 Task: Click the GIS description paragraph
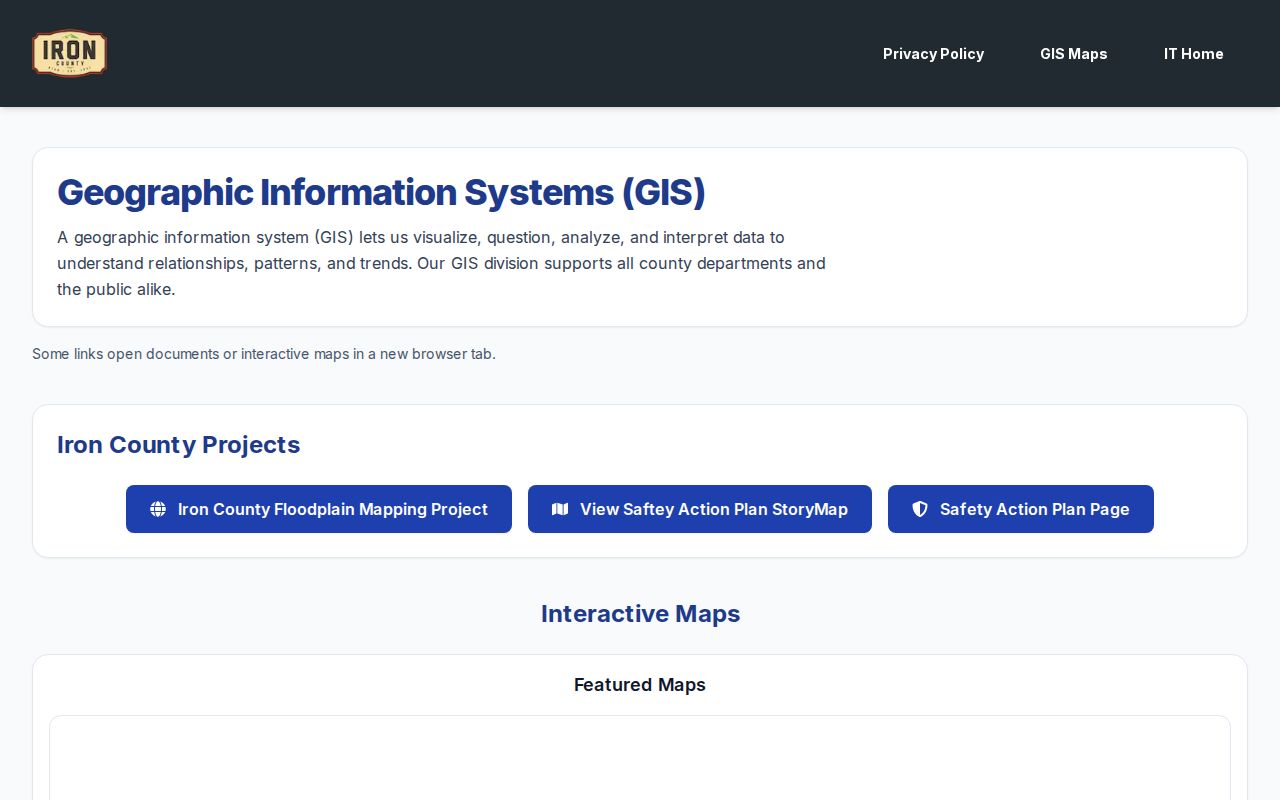point(441,263)
